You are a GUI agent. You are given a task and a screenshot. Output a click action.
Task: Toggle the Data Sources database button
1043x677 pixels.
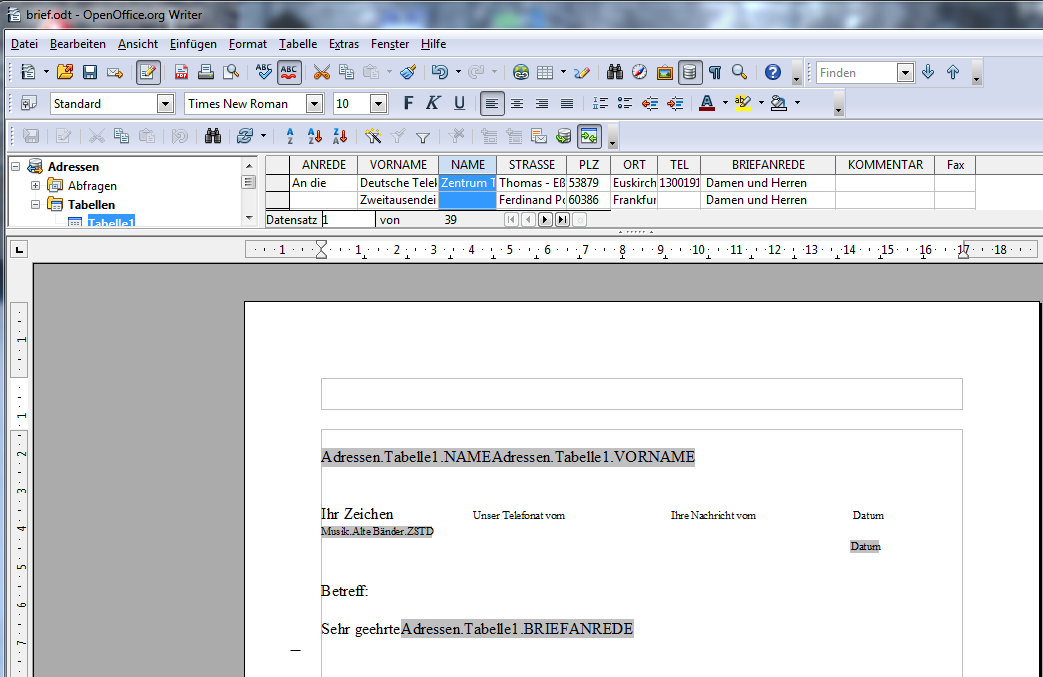pyautogui.click(x=690, y=72)
